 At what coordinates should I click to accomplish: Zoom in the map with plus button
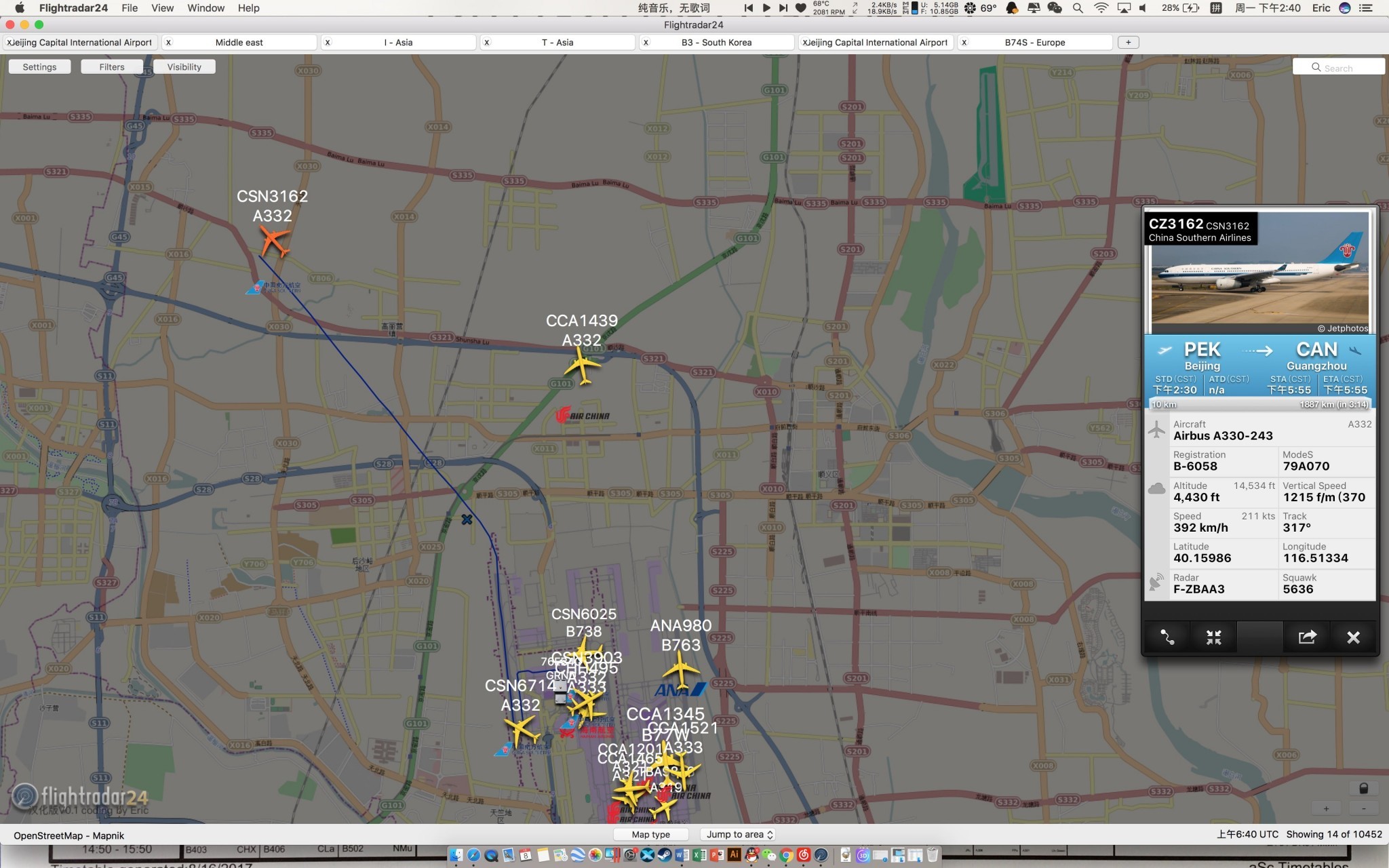[x=1326, y=808]
